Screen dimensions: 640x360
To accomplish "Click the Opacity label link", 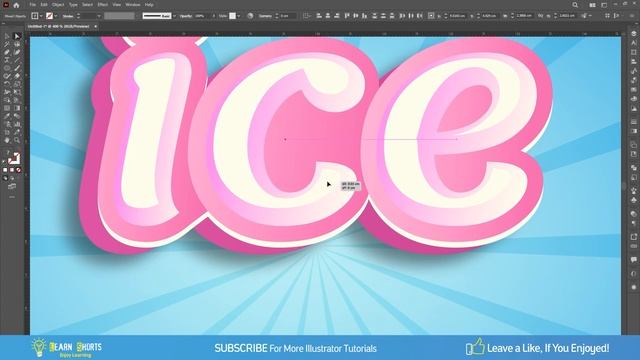I will pos(186,16).
